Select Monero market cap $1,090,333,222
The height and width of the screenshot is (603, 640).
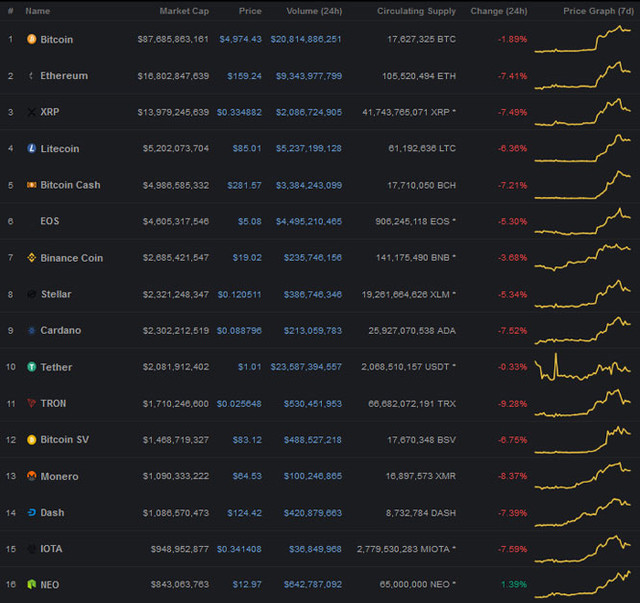[176, 476]
